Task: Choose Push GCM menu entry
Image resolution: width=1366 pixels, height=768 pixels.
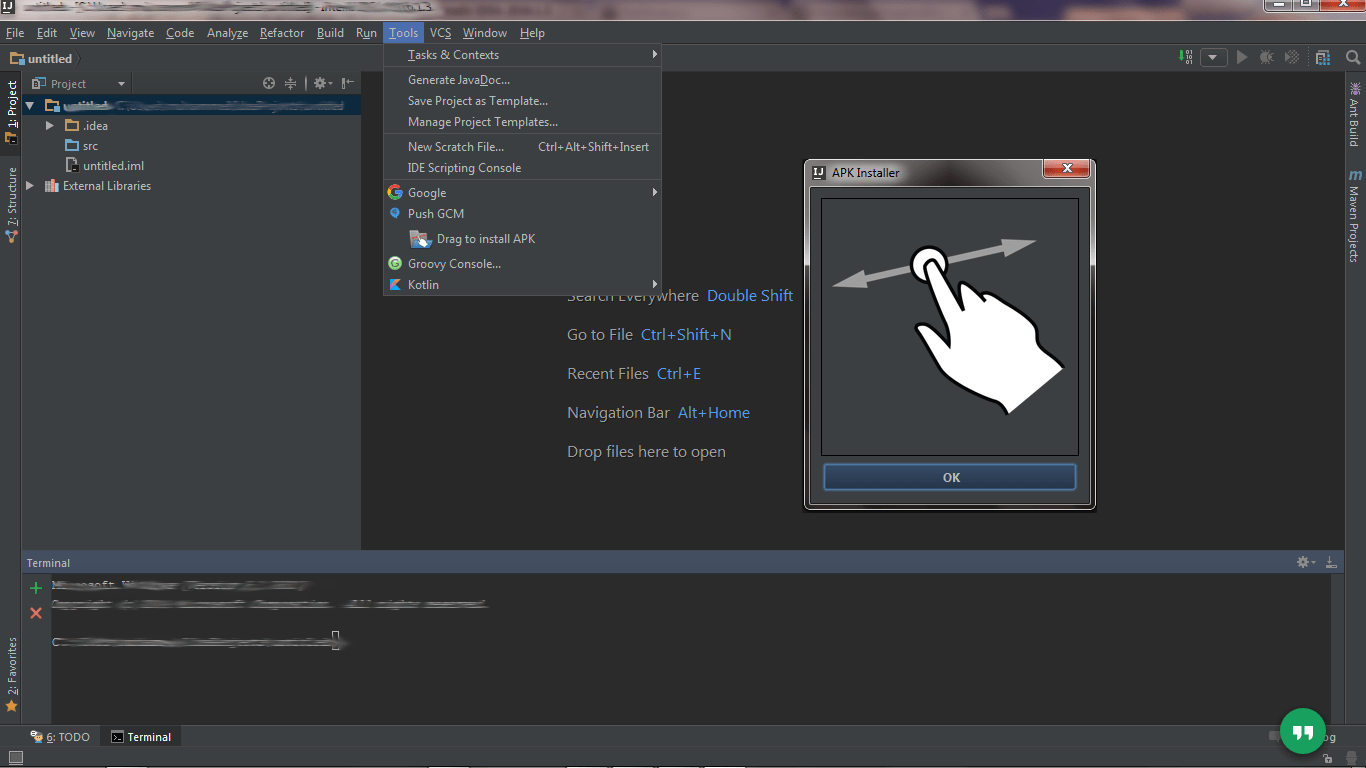Action: point(523,214)
